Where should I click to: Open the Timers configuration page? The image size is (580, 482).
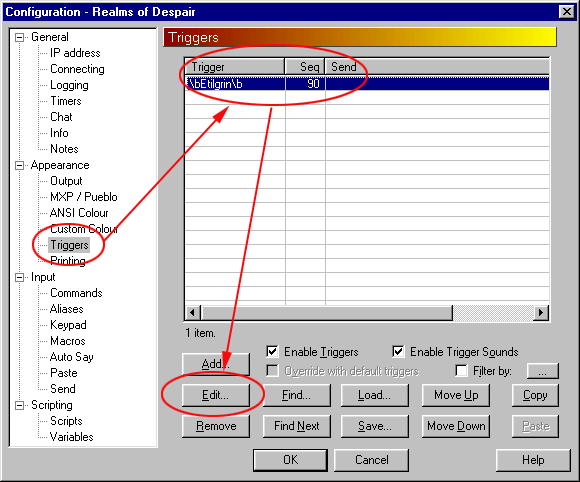click(65, 101)
